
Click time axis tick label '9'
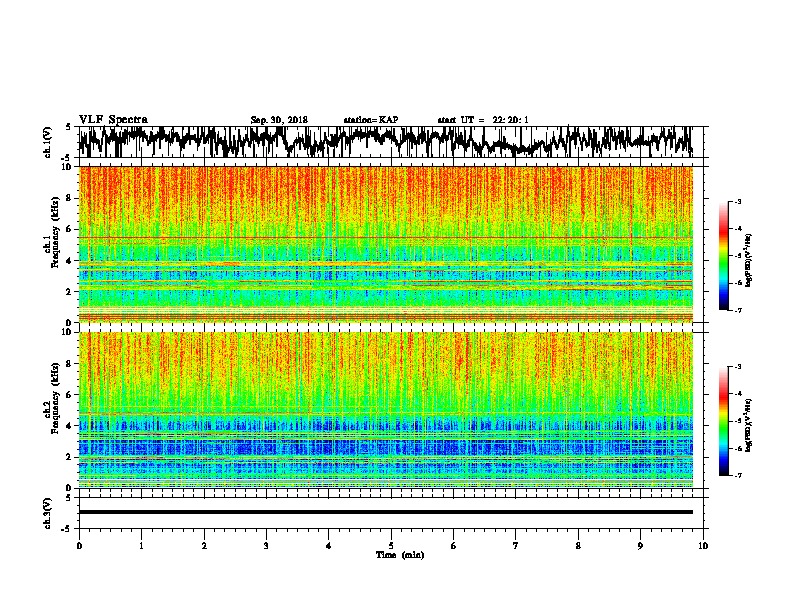tap(640, 546)
